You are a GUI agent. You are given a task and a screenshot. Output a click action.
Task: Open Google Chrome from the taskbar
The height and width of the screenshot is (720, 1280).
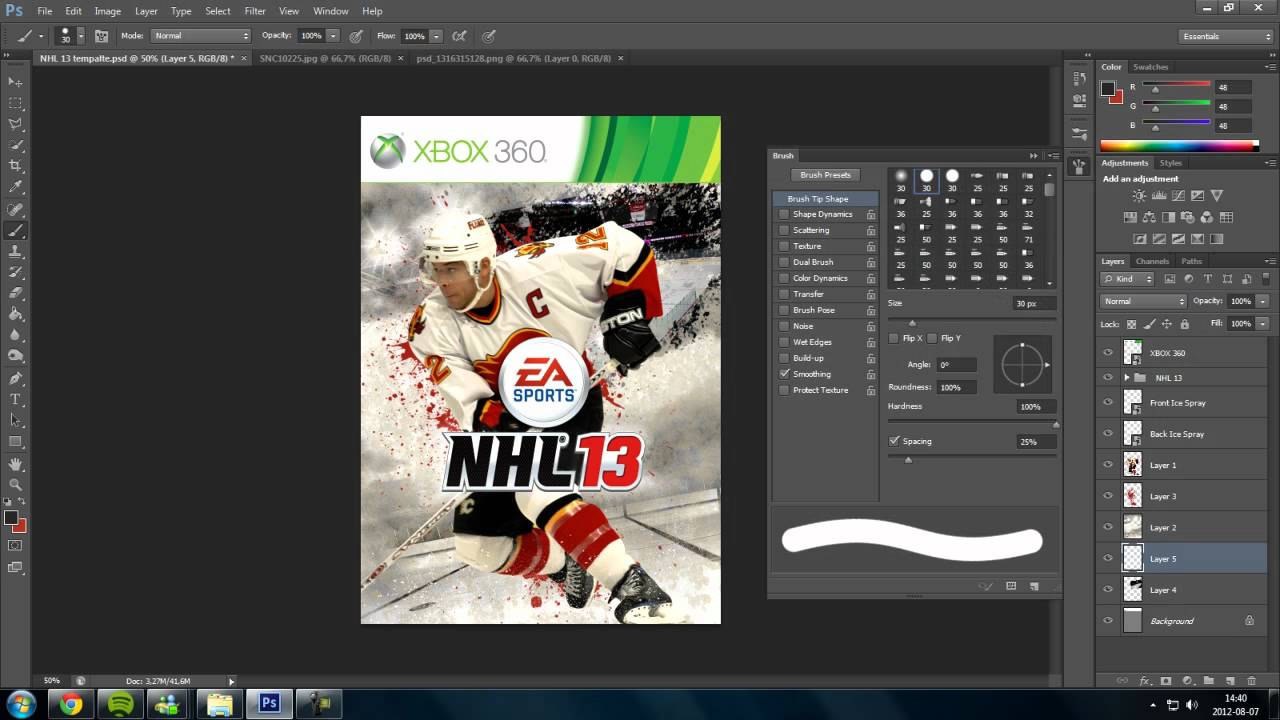click(x=70, y=704)
